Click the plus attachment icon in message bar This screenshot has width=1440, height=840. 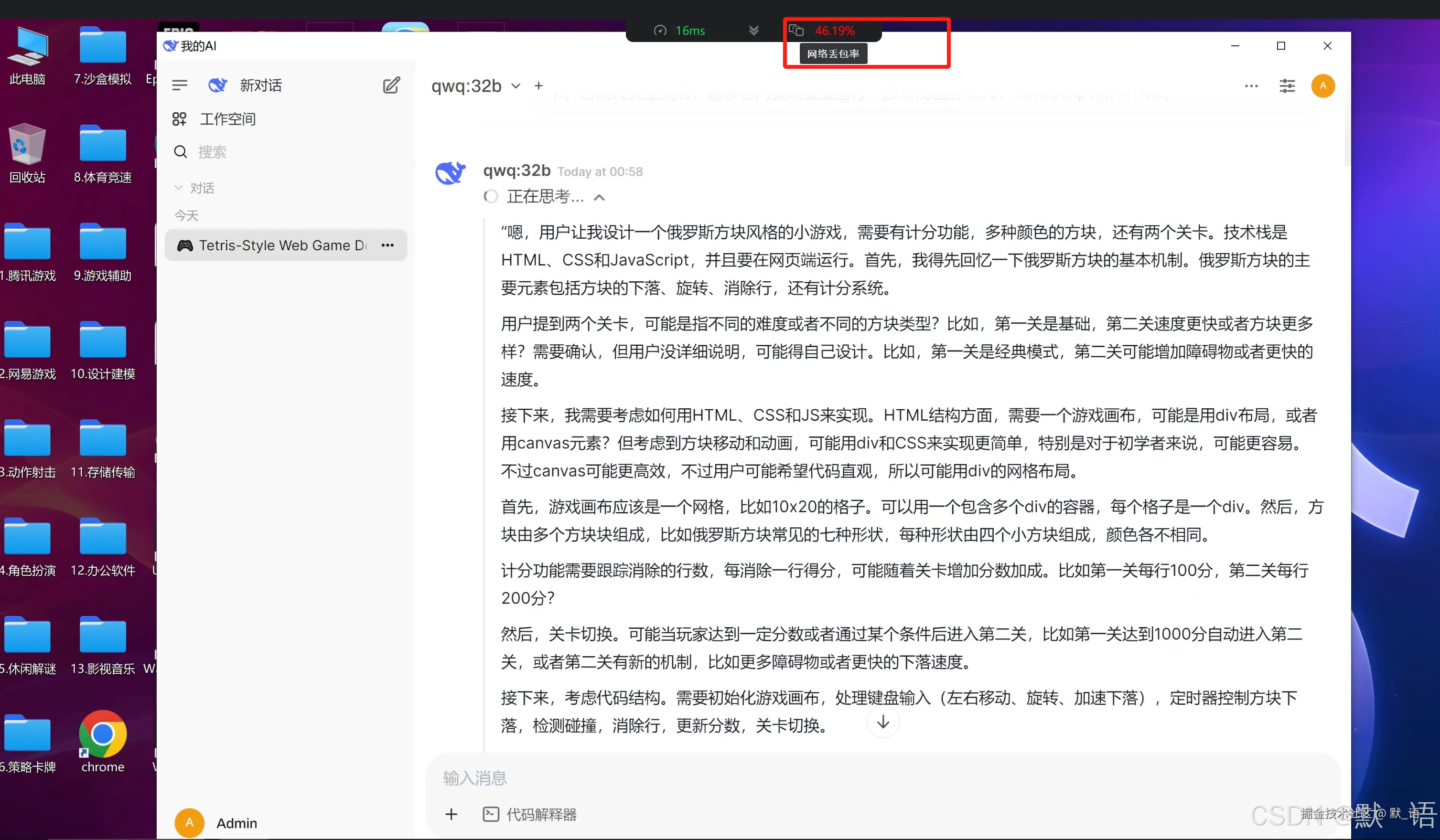(451, 814)
